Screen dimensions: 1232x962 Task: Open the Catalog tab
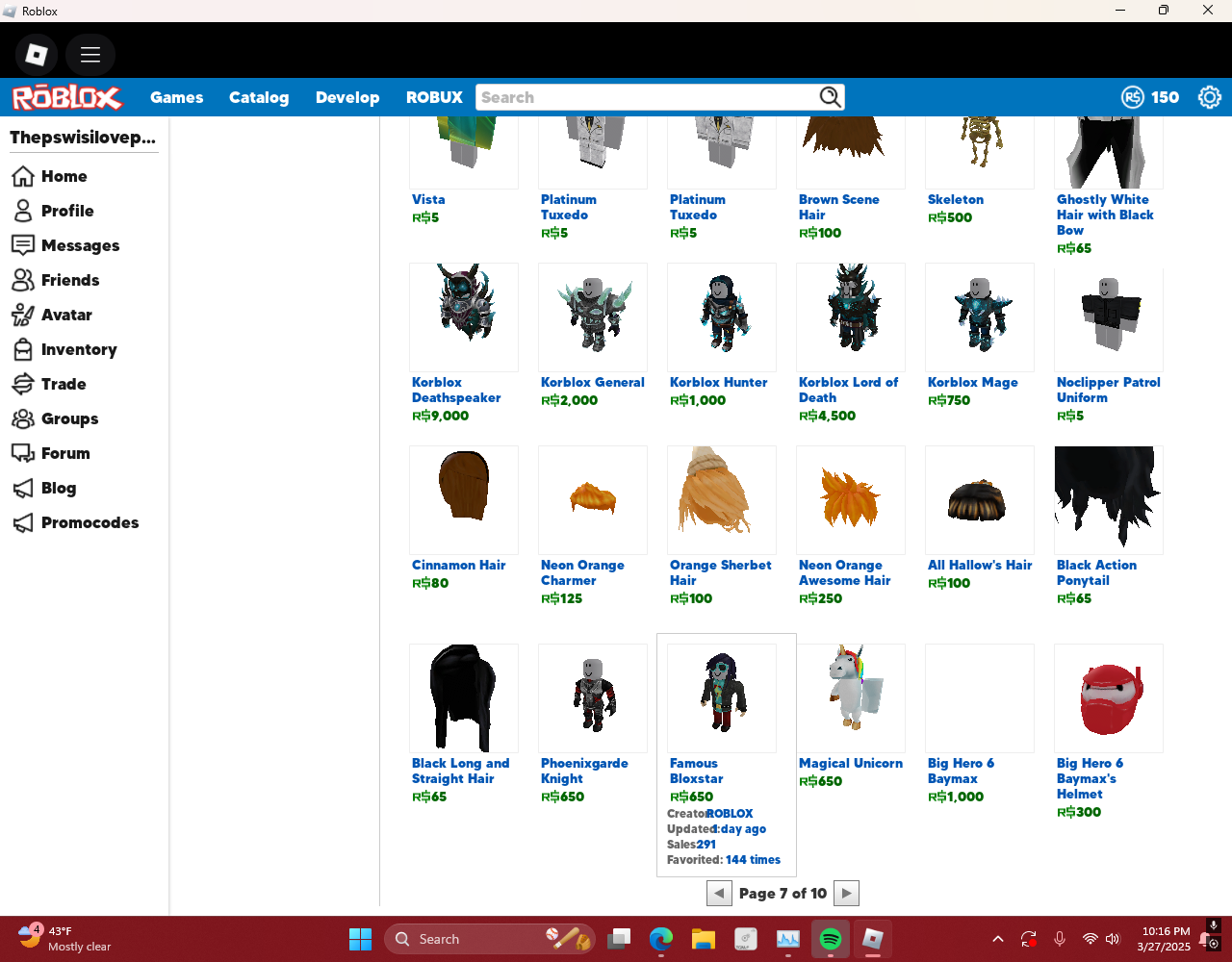[259, 97]
